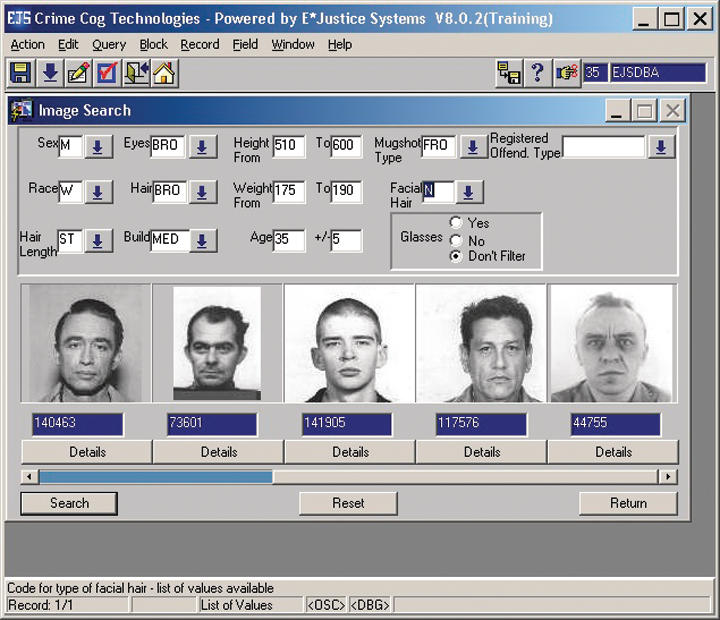Viewport: 720px width, 620px height.
Task: Click the pencil edit toolbar icon
Action: [x=78, y=73]
